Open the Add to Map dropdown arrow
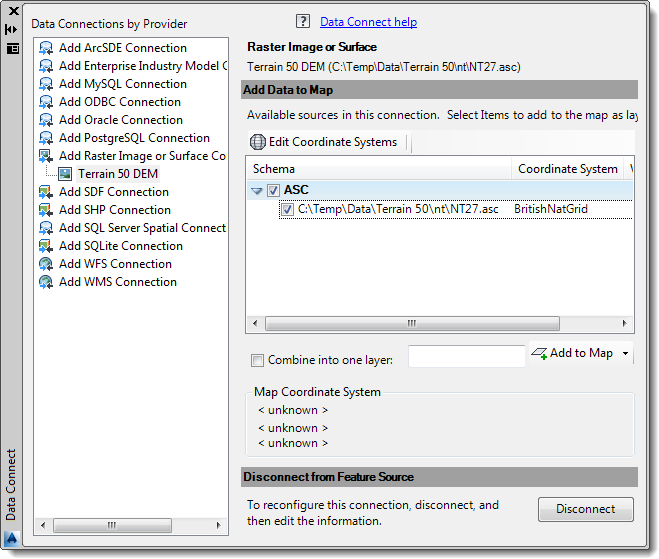The height and width of the screenshot is (559, 659). (625, 353)
